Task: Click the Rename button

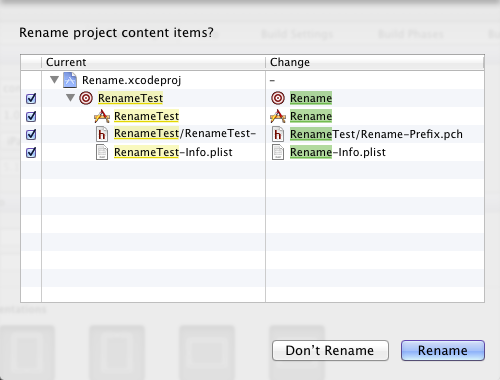Action: click(443, 350)
